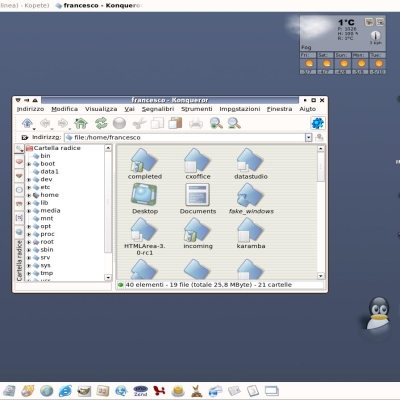Screen dimensions: 400x400
Task: Click the grey Stop loading ball icon
Action: point(119,123)
